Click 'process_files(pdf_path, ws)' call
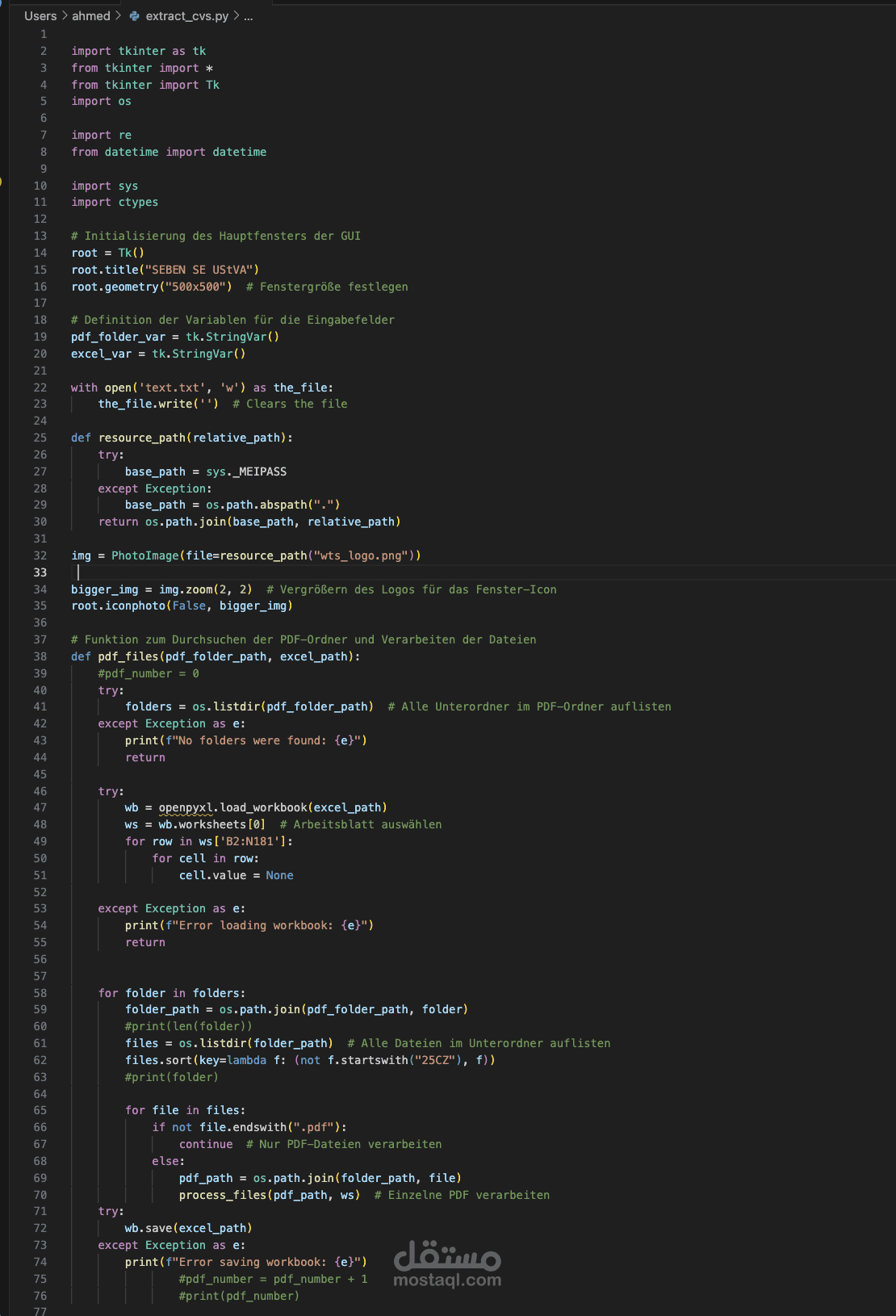Screen dimensions: 896x1316 tap(270, 1195)
